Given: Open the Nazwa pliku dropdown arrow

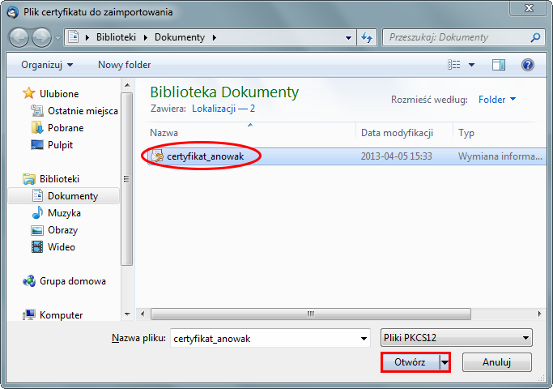Looking at the screenshot, I should [x=364, y=339].
